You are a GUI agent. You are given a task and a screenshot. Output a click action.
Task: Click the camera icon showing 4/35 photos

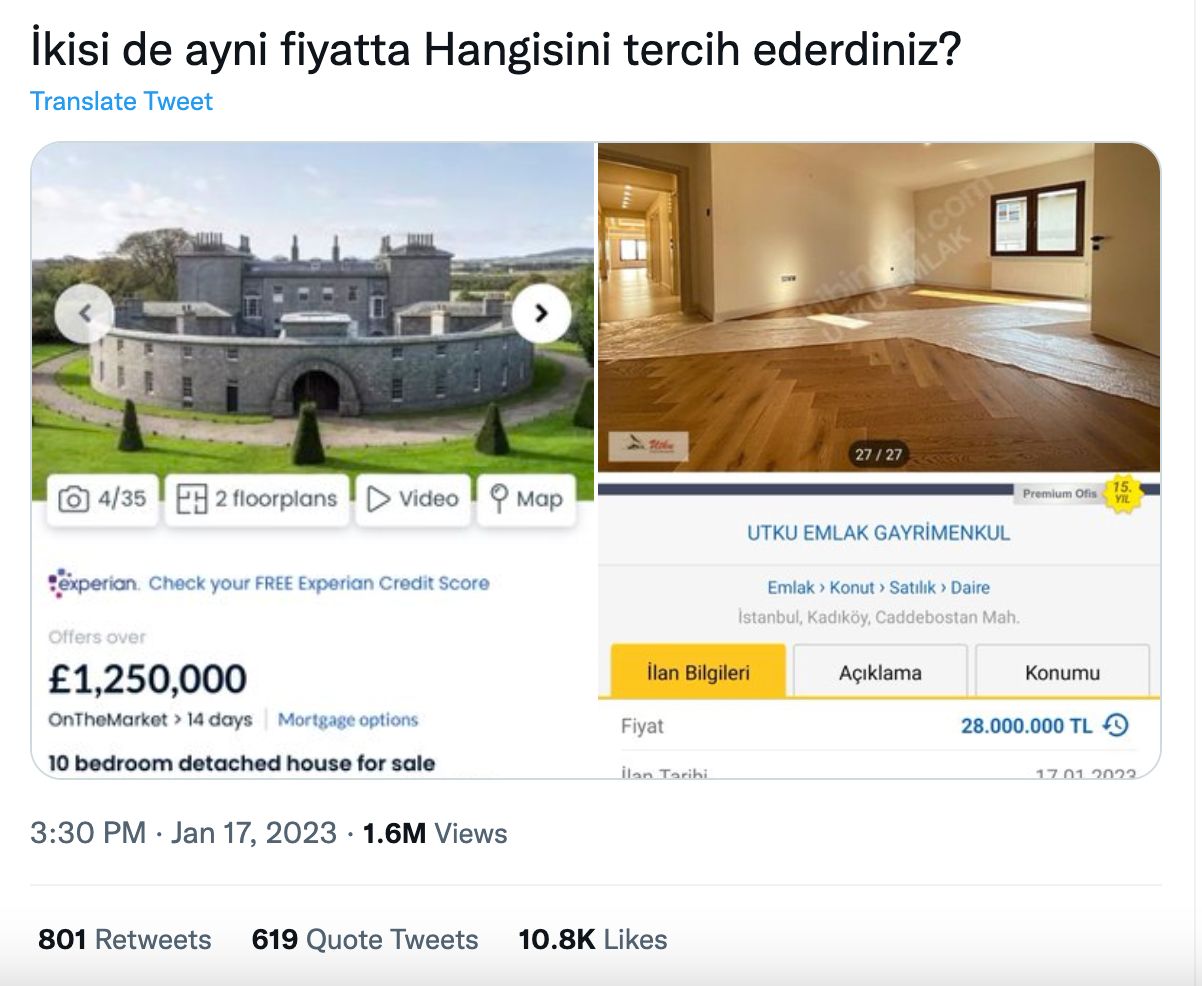point(74,499)
